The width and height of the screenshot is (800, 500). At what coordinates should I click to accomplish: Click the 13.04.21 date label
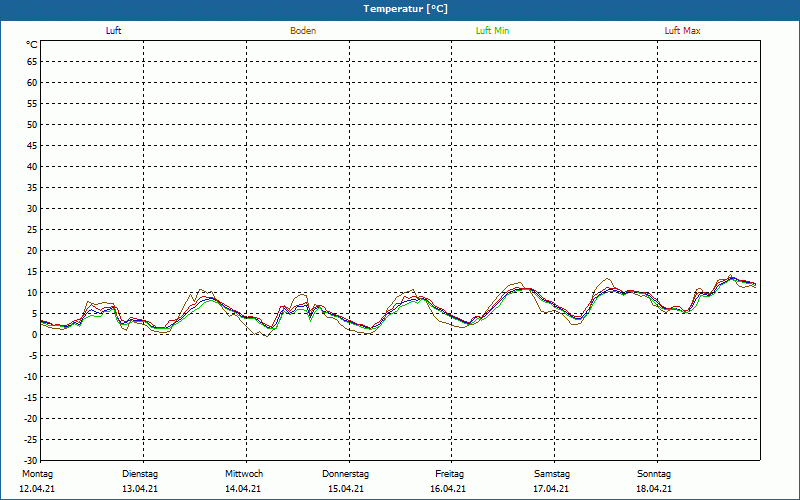(140, 489)
